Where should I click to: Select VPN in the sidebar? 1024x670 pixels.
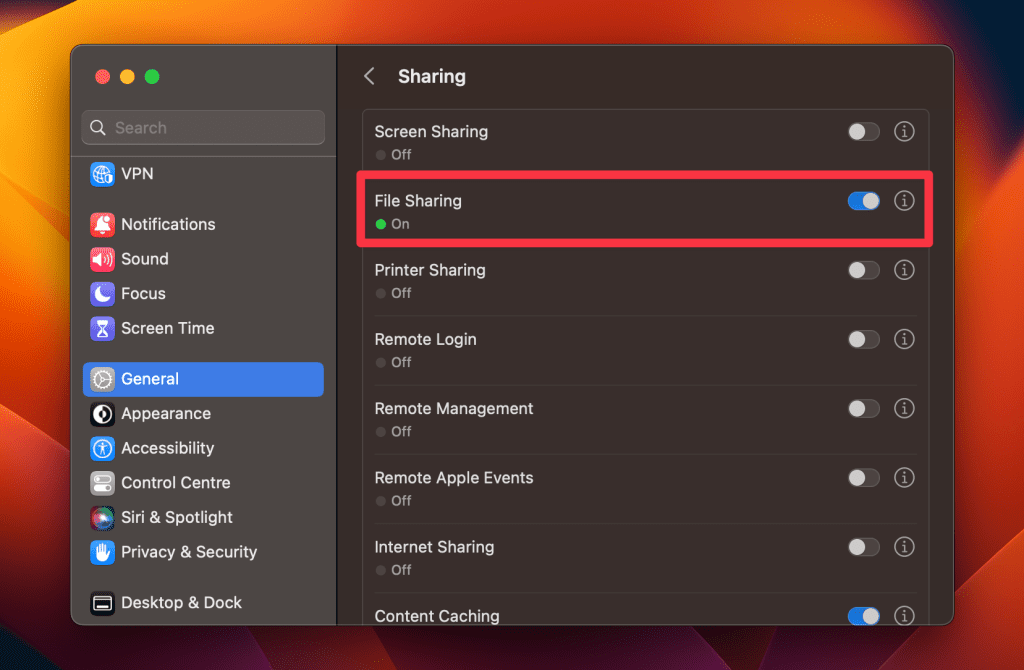point(137,174)
